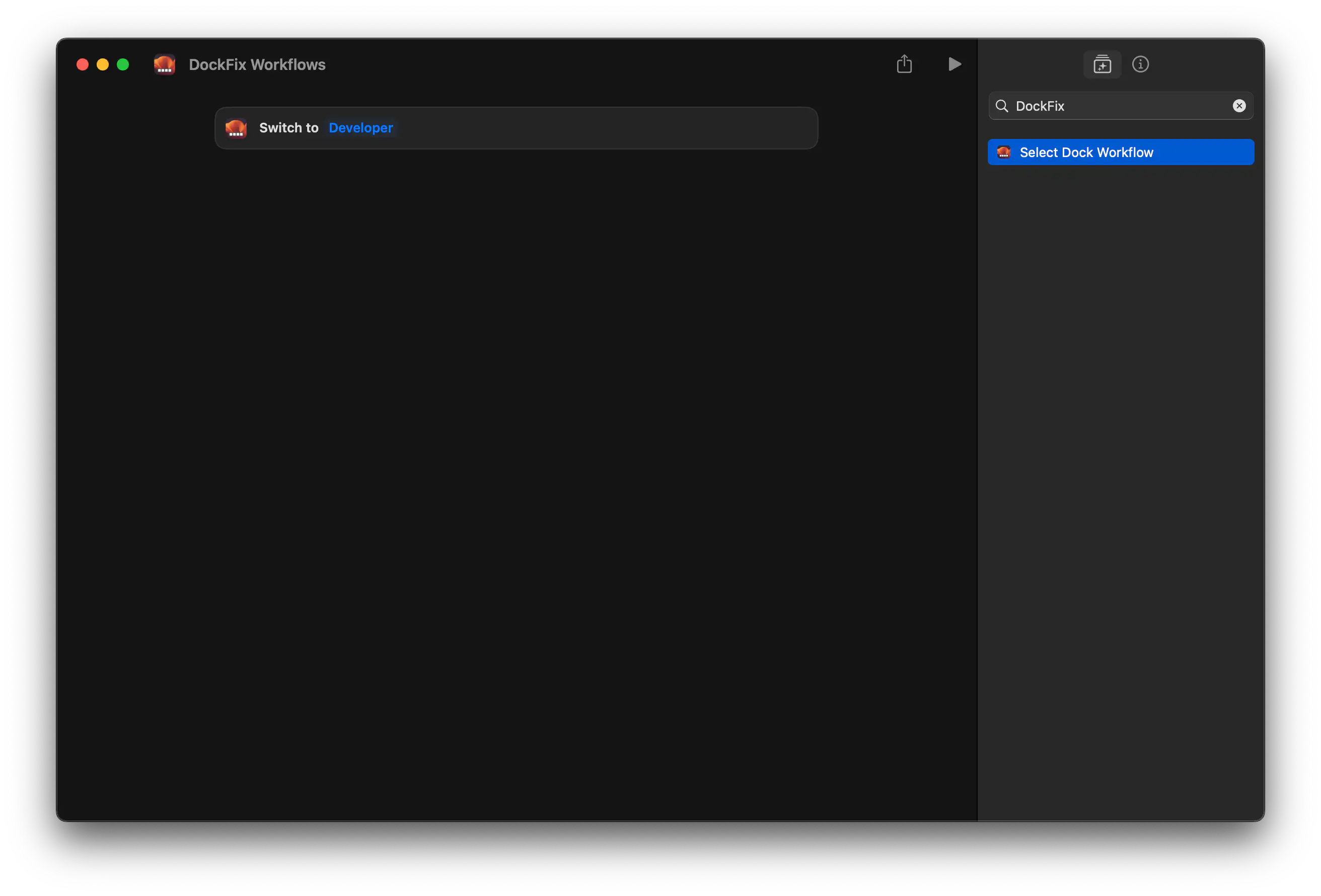Screen dimensions: 1321x896
Task: Click the DockFix search field
Action: pyautogui.click(x=1120, y=106)
